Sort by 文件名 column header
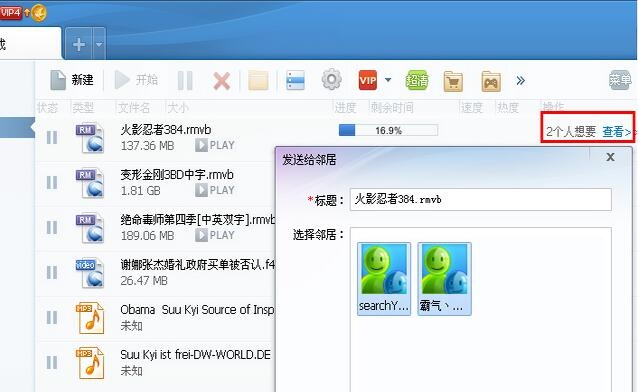 click(134, 108)
